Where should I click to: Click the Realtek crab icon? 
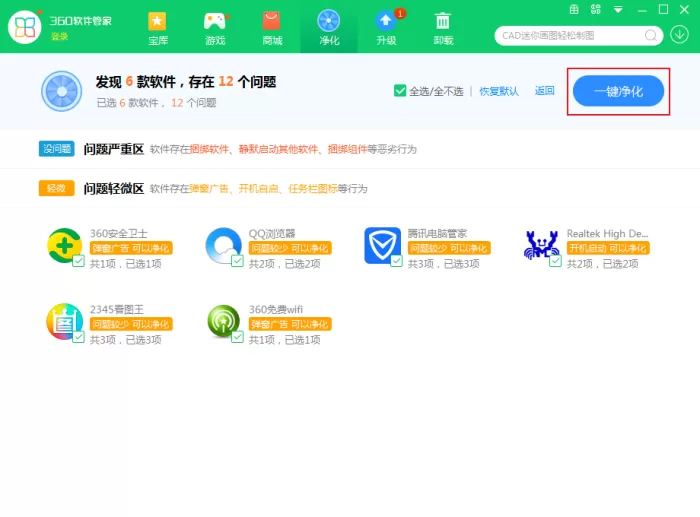point(542,246)
